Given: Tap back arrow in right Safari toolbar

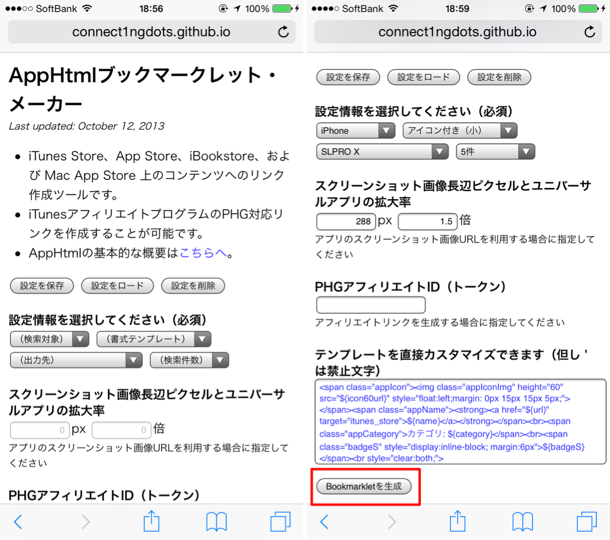Looking at the screenshot, I should point(324,522).
